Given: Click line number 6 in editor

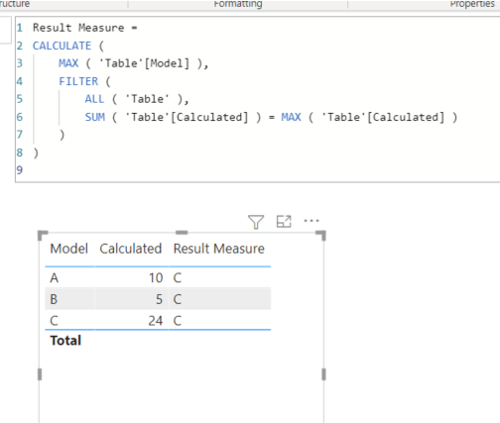Looking at the screenshot, I should [x=20, y=117].
